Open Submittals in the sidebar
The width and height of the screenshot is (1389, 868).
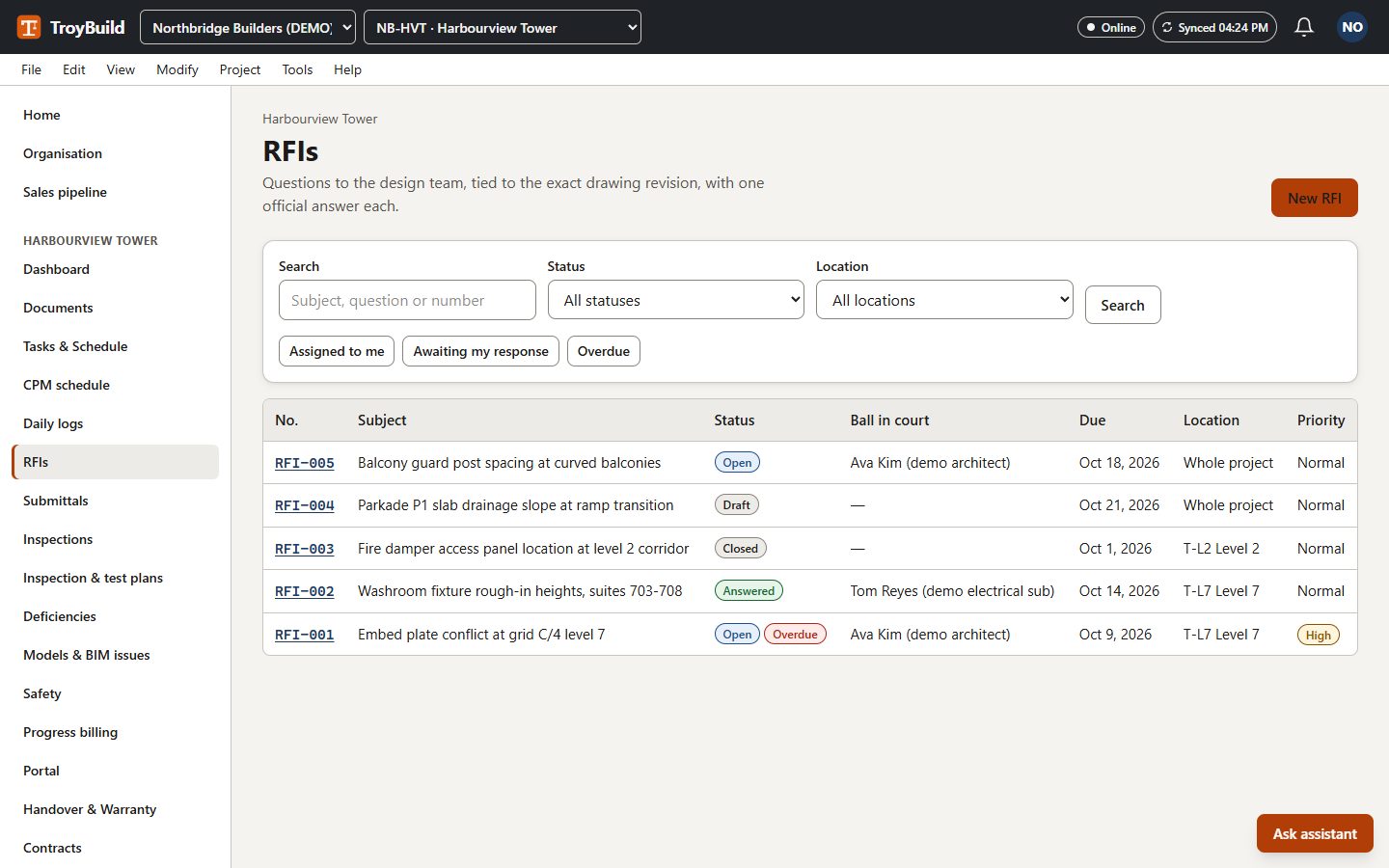pos(116,501)
